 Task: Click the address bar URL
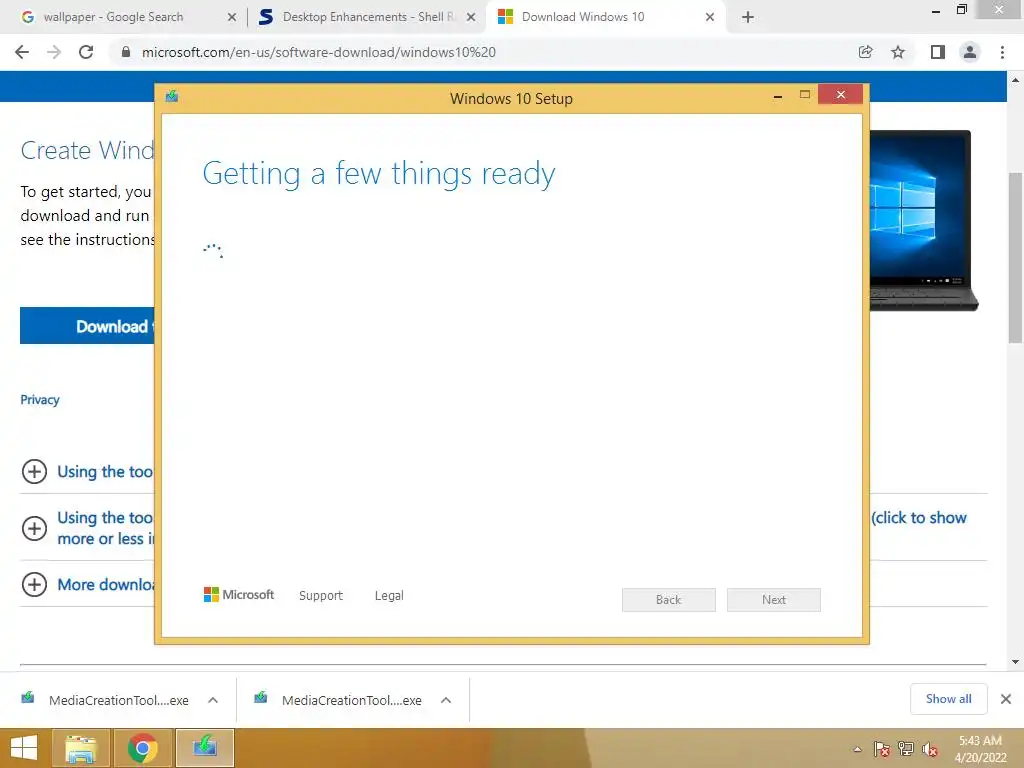[x=319, y=52]
